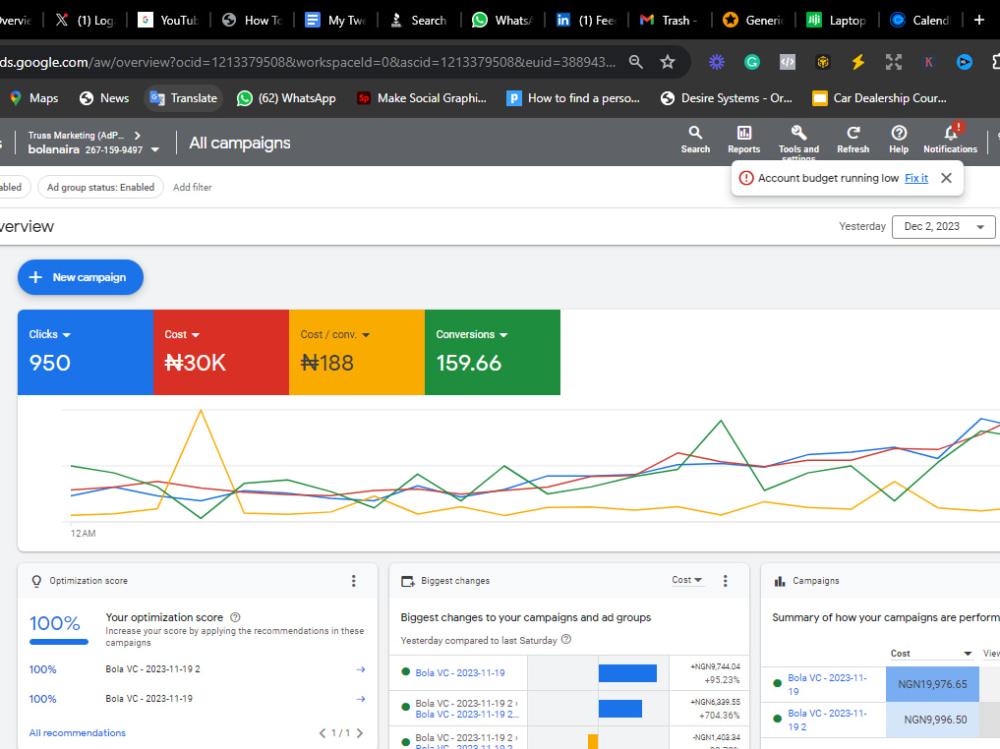1000x749 pixels.
Task: Click the Optimization score lightbulb icon
Action: click(x=36, y=581)
